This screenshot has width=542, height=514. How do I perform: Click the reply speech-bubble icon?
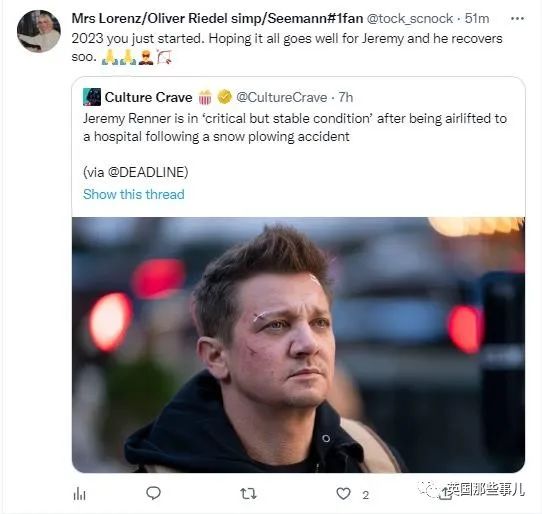click(153, 493)
